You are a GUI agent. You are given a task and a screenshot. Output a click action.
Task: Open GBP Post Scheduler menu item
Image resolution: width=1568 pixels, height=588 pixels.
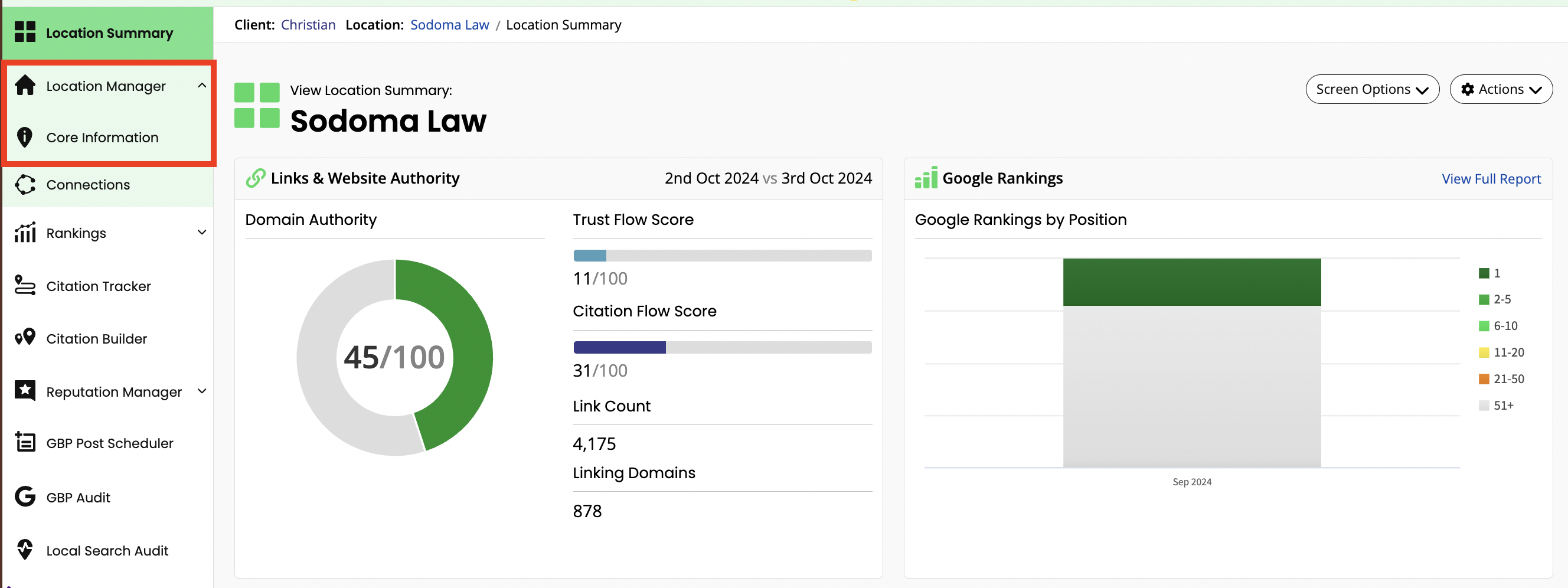(107, 443)
